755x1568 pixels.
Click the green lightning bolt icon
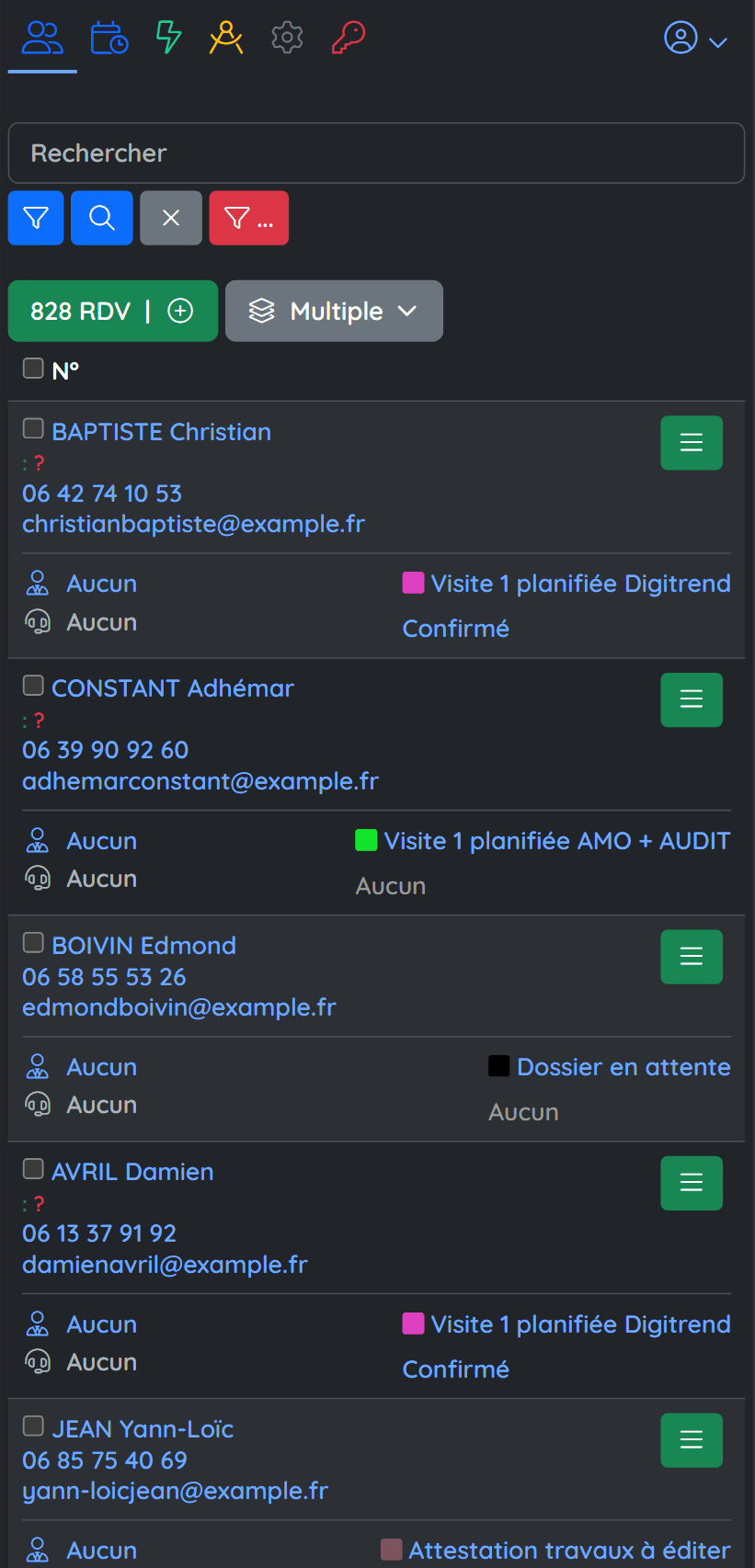(168, 38)
